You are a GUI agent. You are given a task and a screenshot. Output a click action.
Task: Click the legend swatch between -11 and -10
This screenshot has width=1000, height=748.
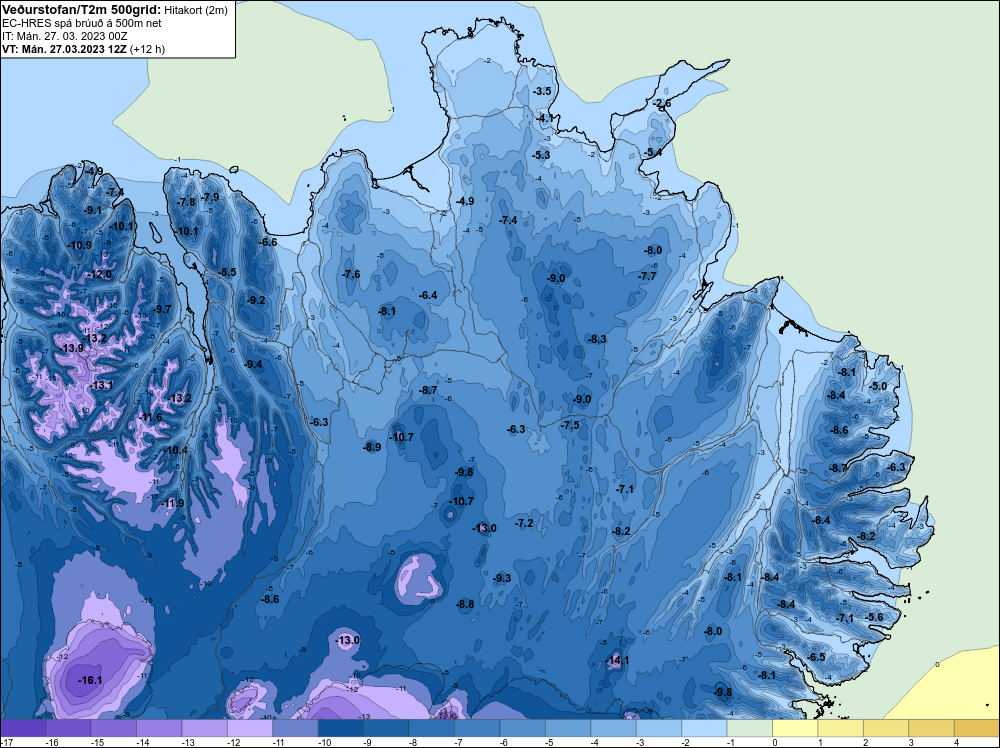click(295, 728)
